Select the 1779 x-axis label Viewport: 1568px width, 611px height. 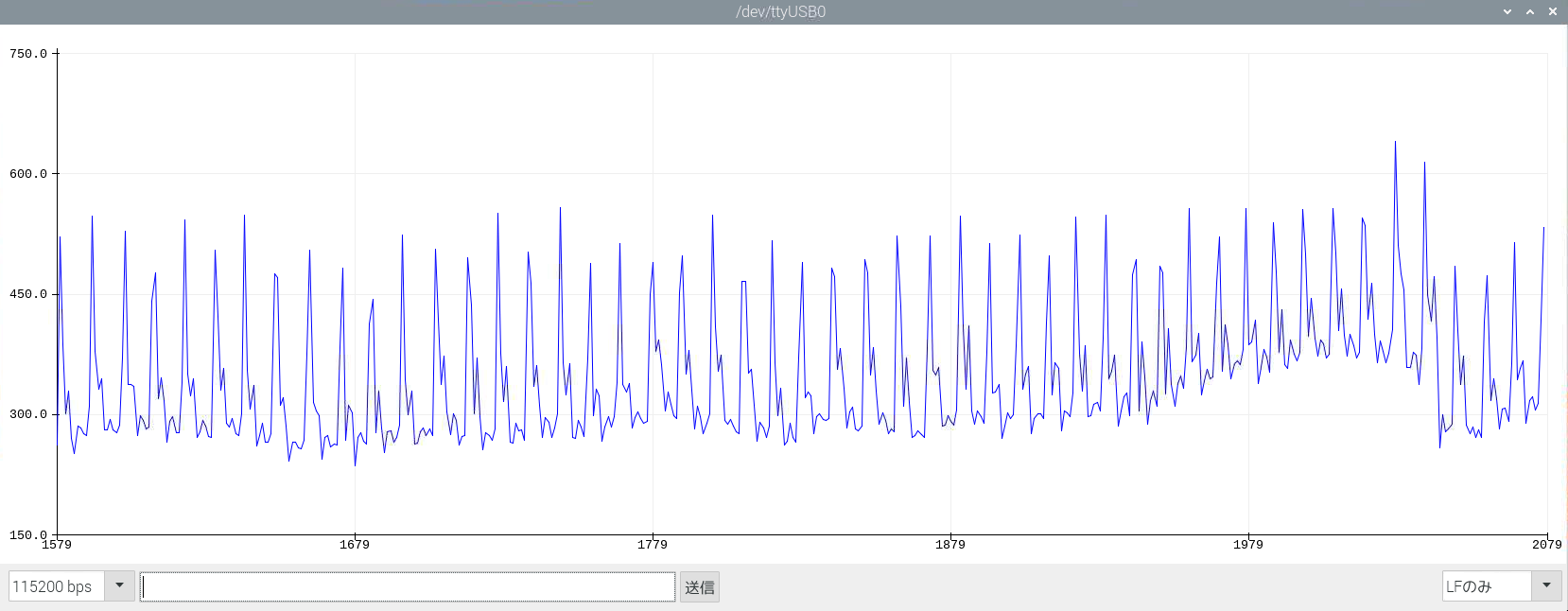(x=653, y=545)
